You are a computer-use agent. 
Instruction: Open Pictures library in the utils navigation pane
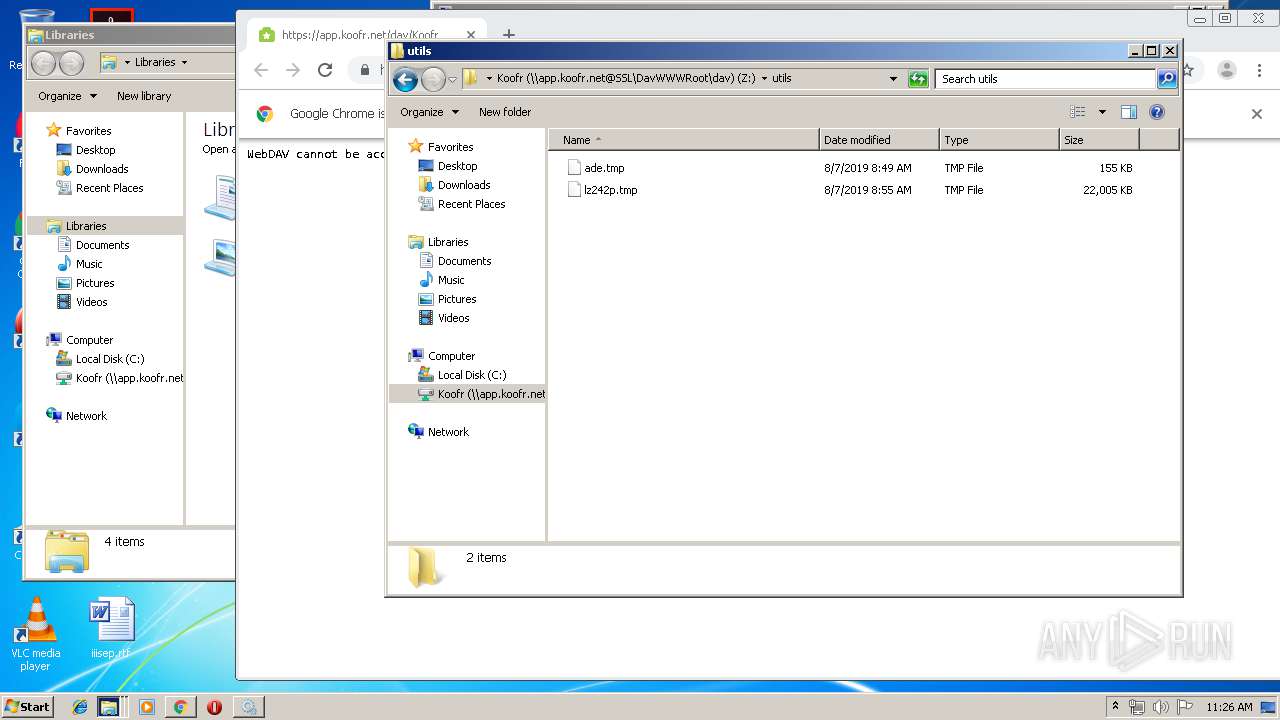click(x=457, y=299)
